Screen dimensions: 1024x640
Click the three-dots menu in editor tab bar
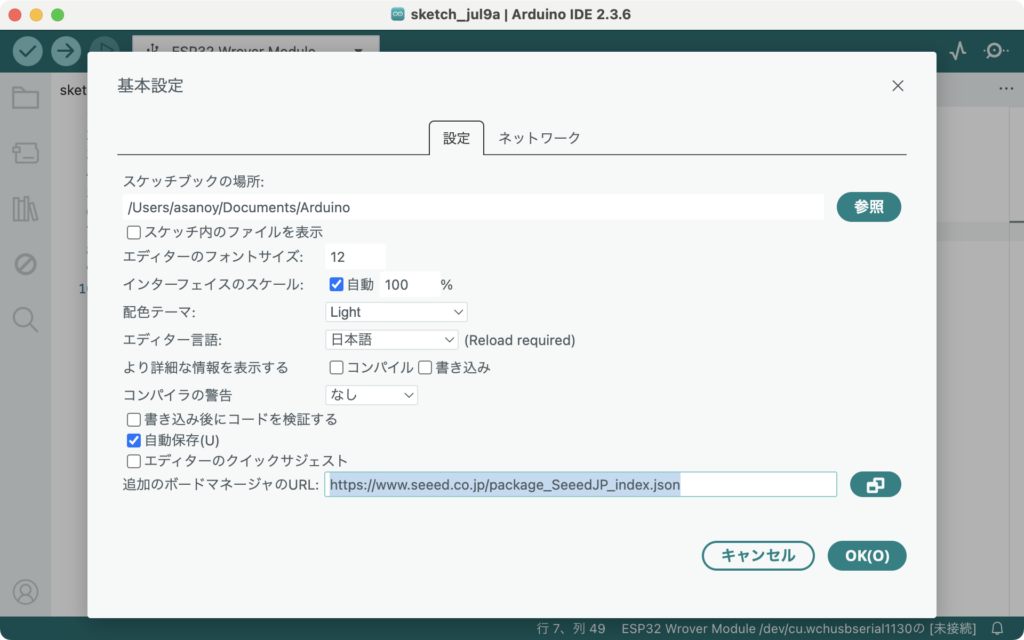click(x=1006, y=89)
